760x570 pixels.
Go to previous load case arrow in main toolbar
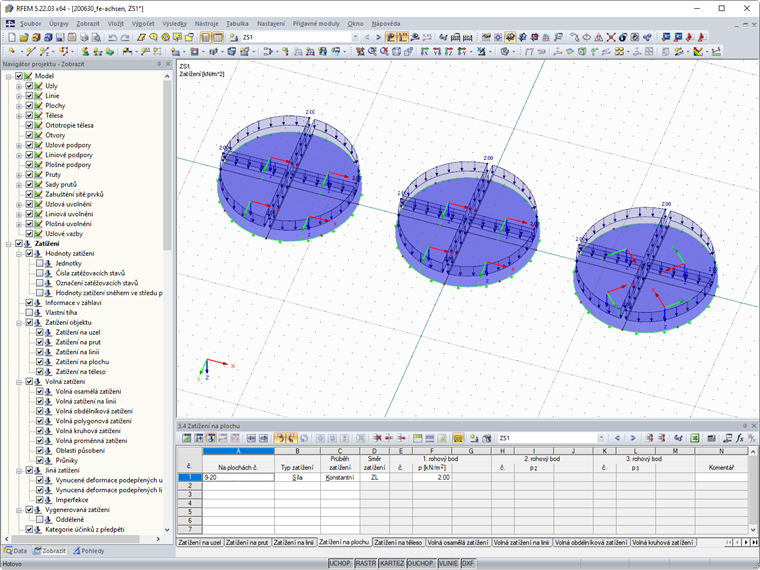367,37
